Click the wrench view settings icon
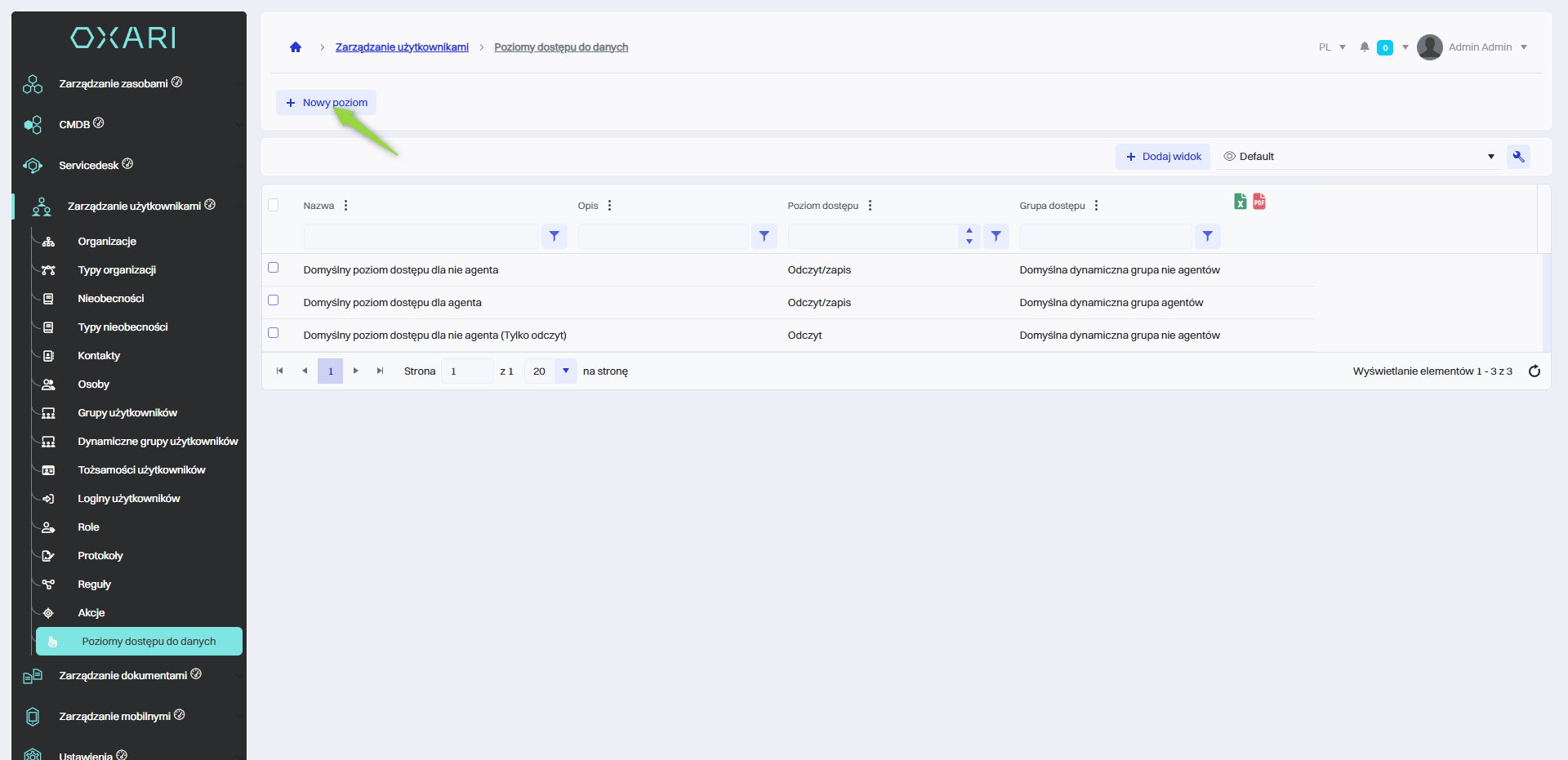Viewport: 1568px width, 760px height. (x=1518, y=157)
